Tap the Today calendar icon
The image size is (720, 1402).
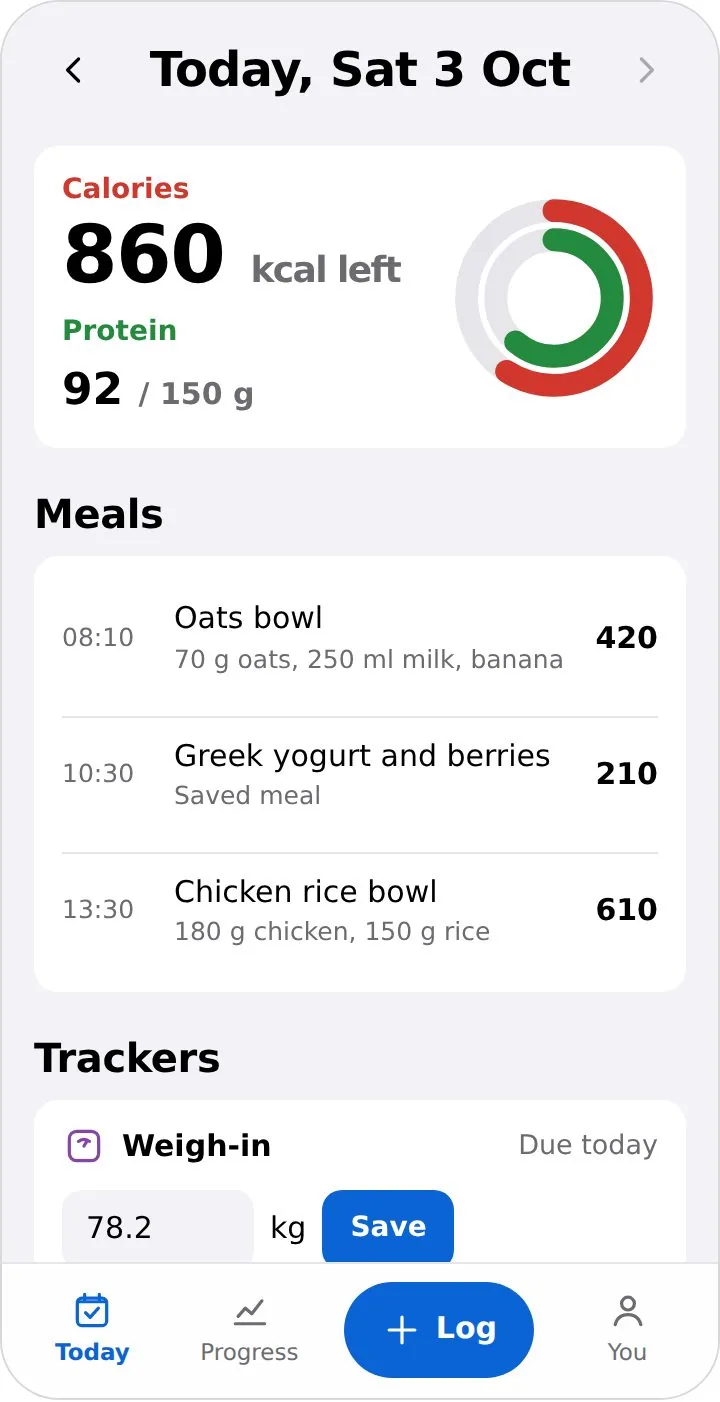pos(92,1310)
